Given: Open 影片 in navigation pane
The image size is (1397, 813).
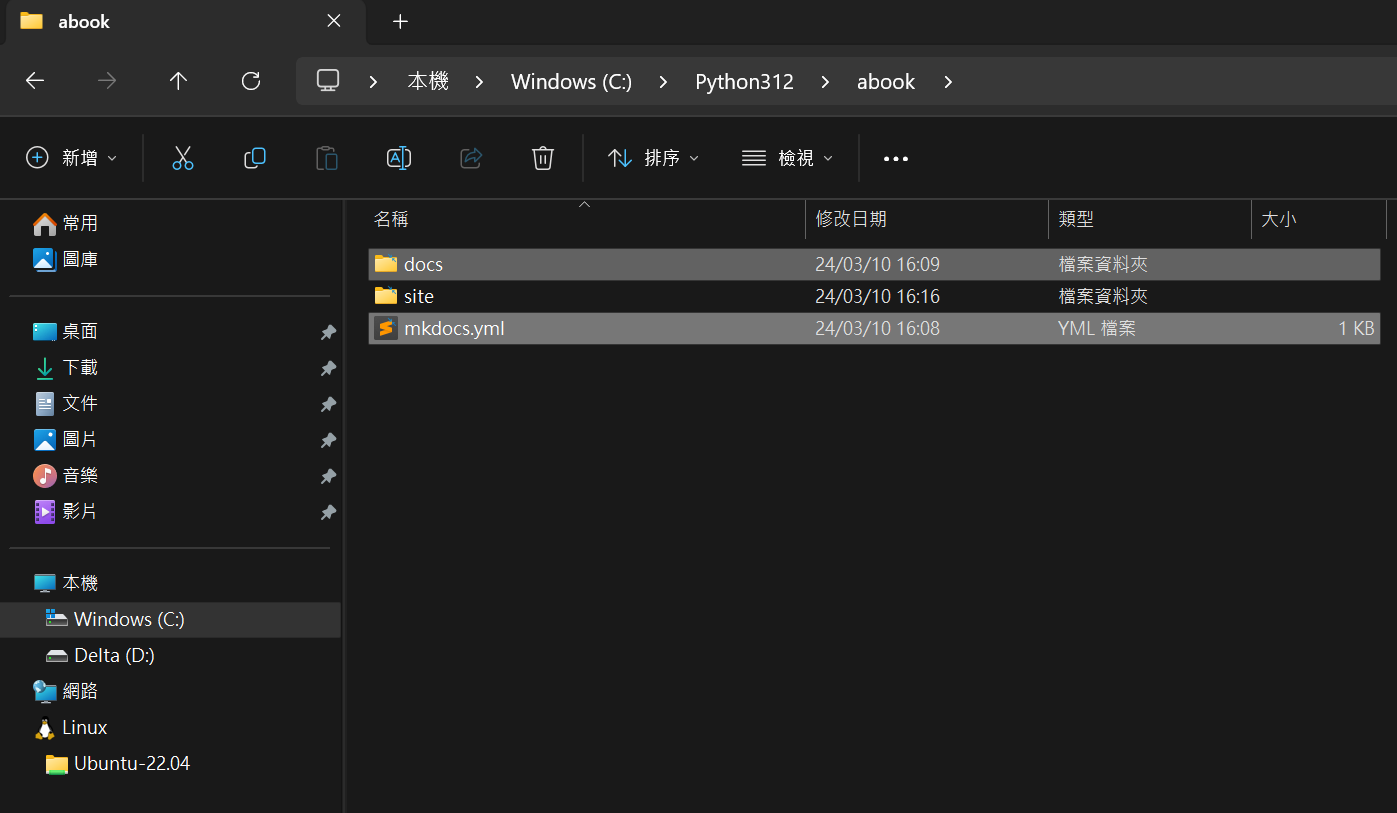Looking at the screenshot, I should (x=80, y=511).
